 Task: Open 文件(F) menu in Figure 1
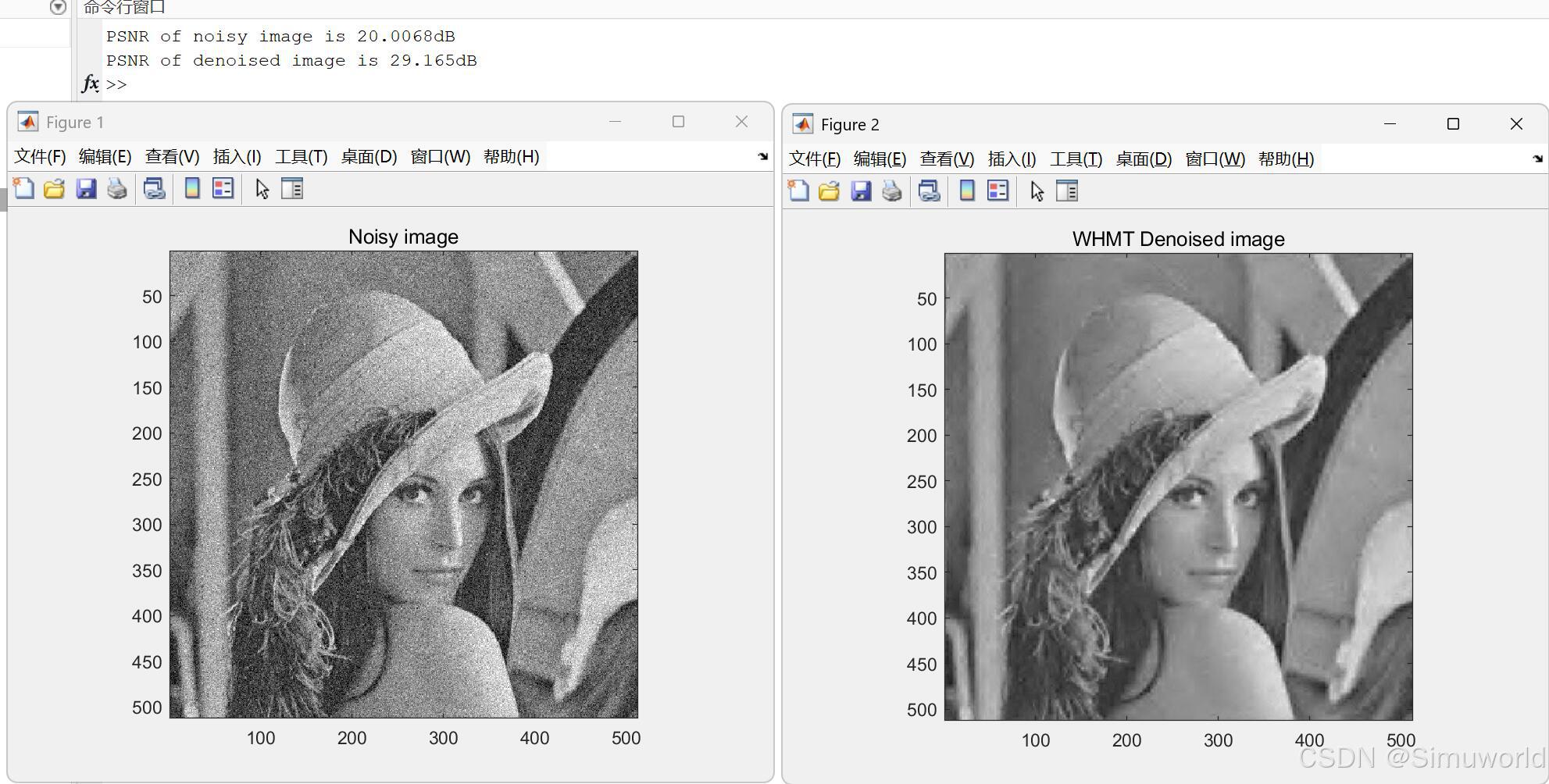(x=40, y=156)
